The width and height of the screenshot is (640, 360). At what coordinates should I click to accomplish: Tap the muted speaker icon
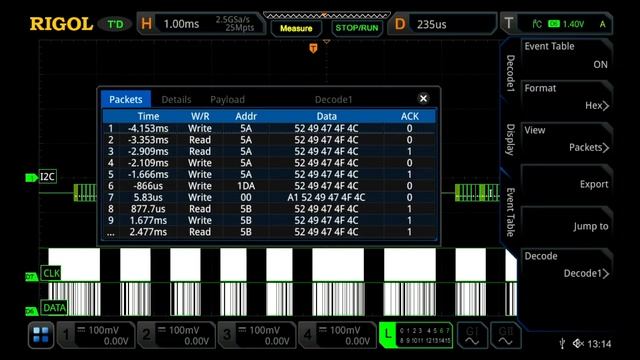click(x=578, y=344)
